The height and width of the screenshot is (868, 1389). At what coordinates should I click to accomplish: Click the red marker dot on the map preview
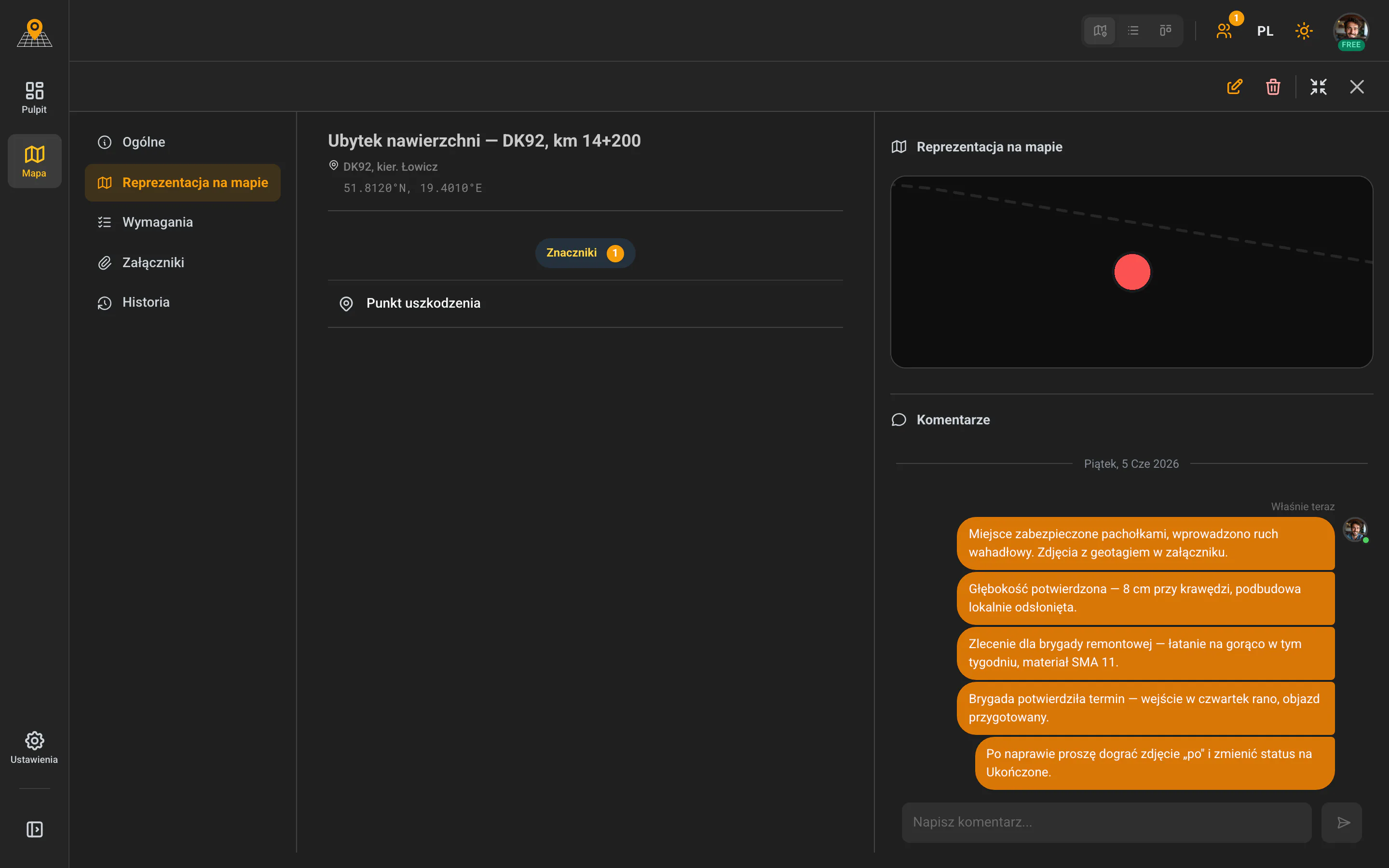pyautogui.click(x=1132, y=272)
